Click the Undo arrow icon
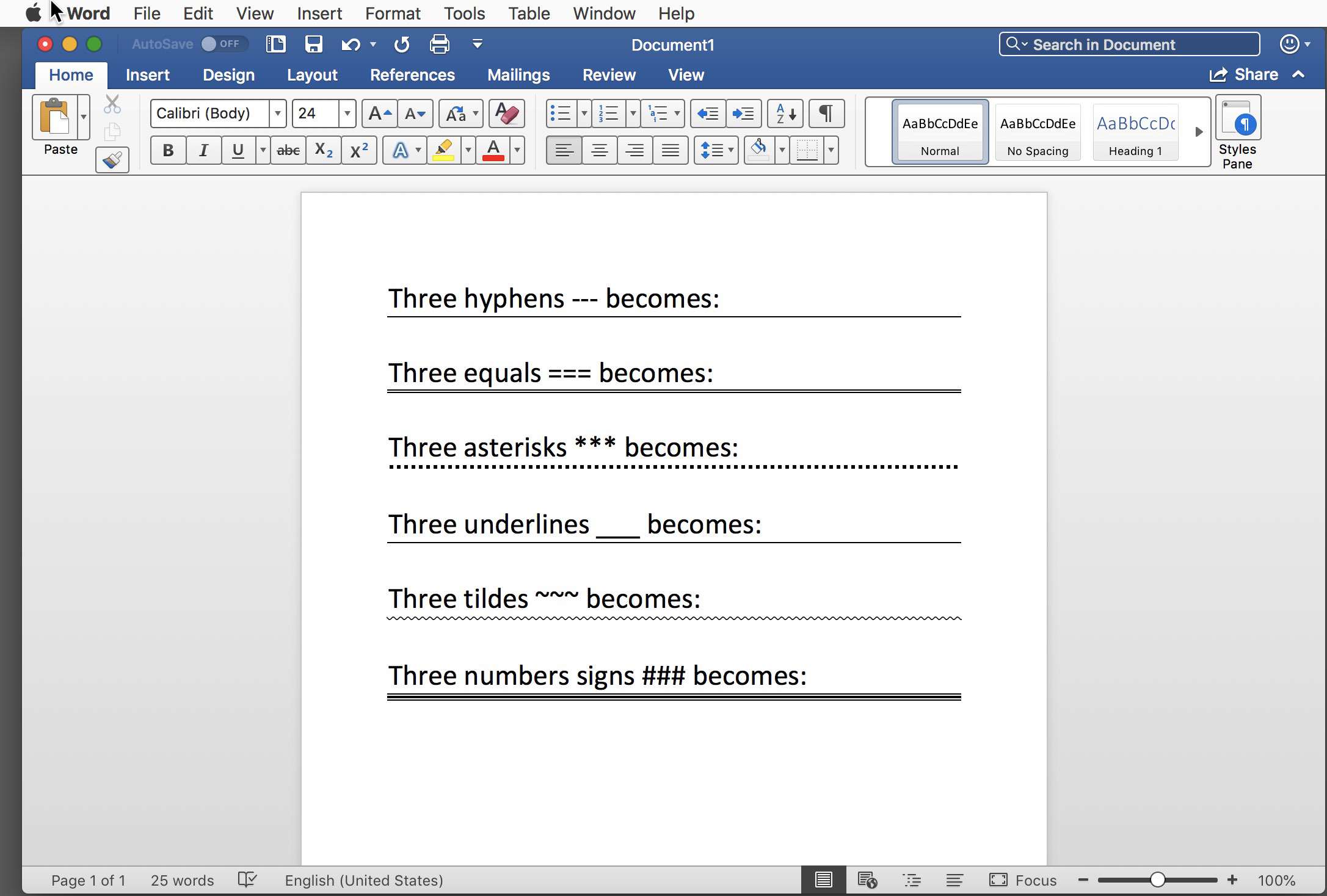The image size is (1327, 896). point(351,45)
